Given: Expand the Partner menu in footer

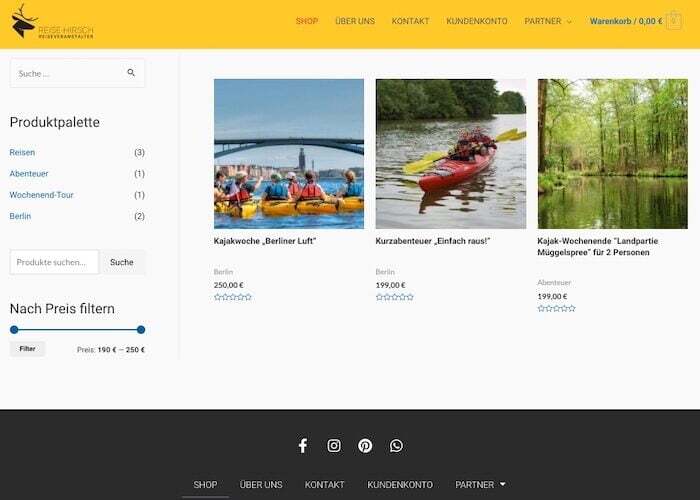Looking at the screenshot, I should (x=480, y=484).
